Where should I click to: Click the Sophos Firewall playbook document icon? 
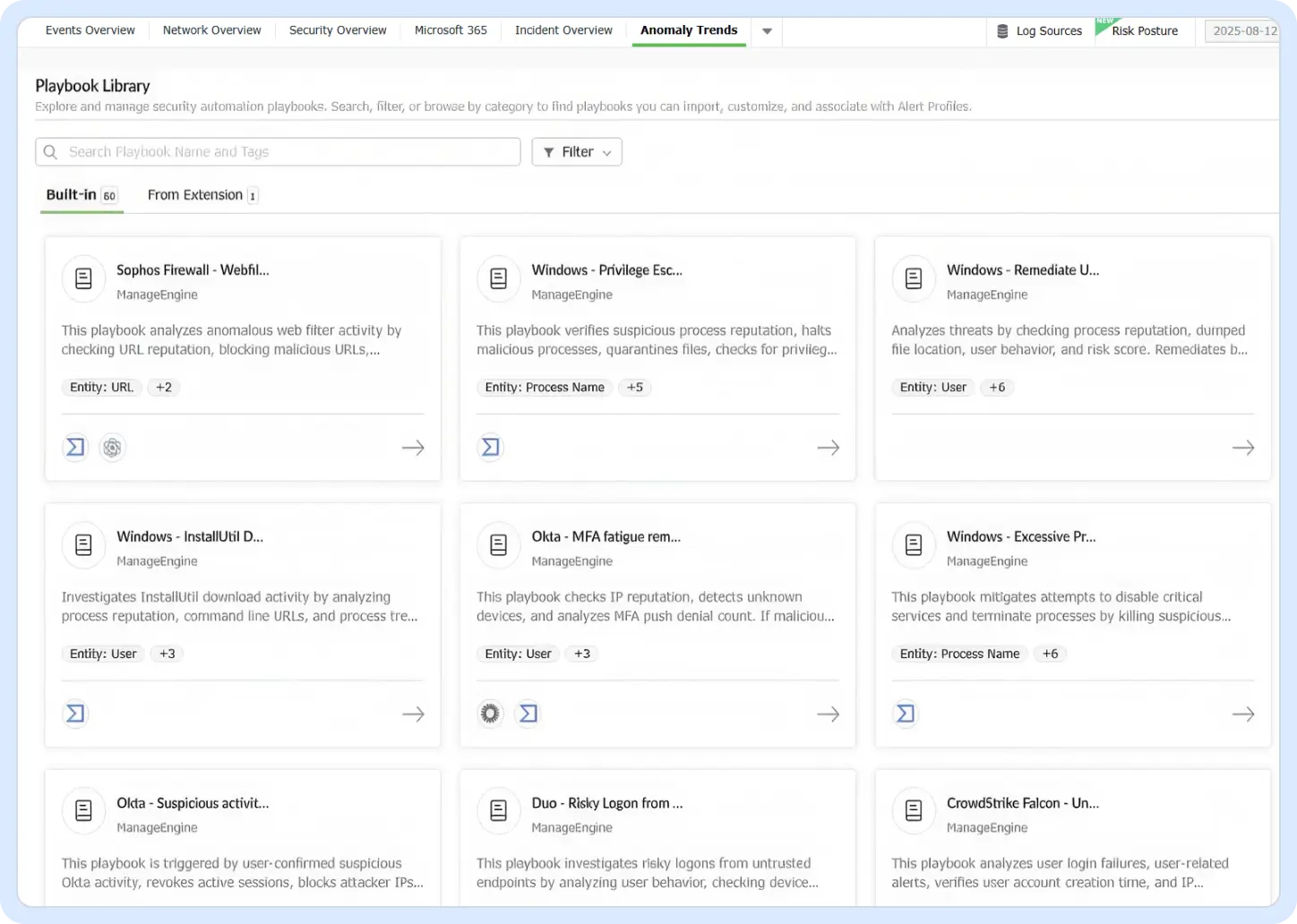coord(83,278)
